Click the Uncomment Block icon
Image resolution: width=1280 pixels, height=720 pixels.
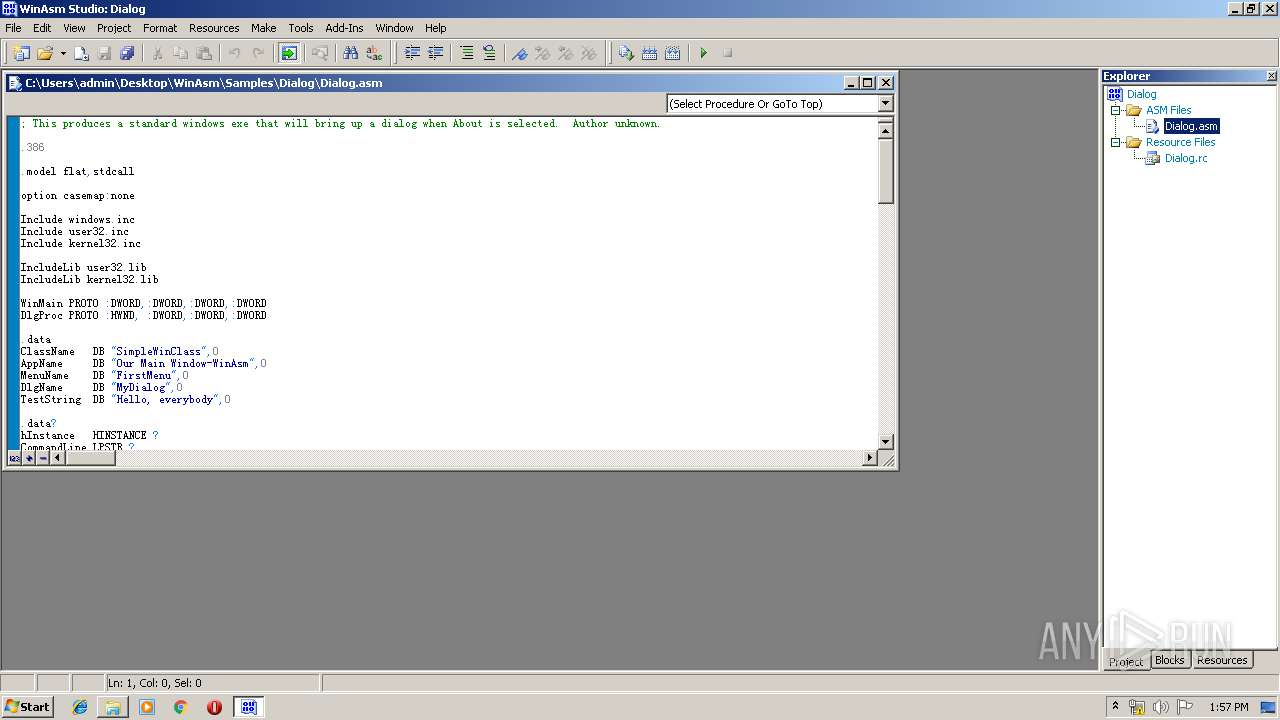pyautogui.click(x=489, y=53)
